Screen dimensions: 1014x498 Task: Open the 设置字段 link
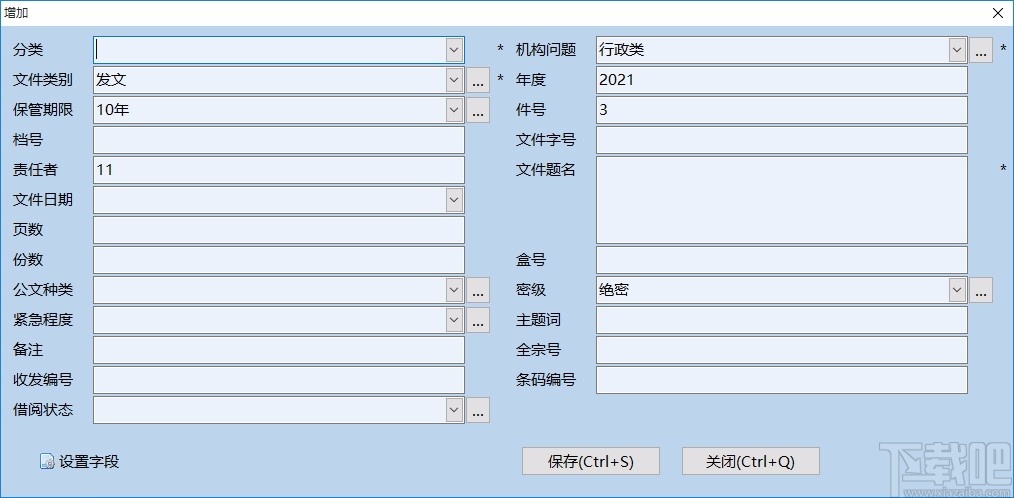point(89,462)
